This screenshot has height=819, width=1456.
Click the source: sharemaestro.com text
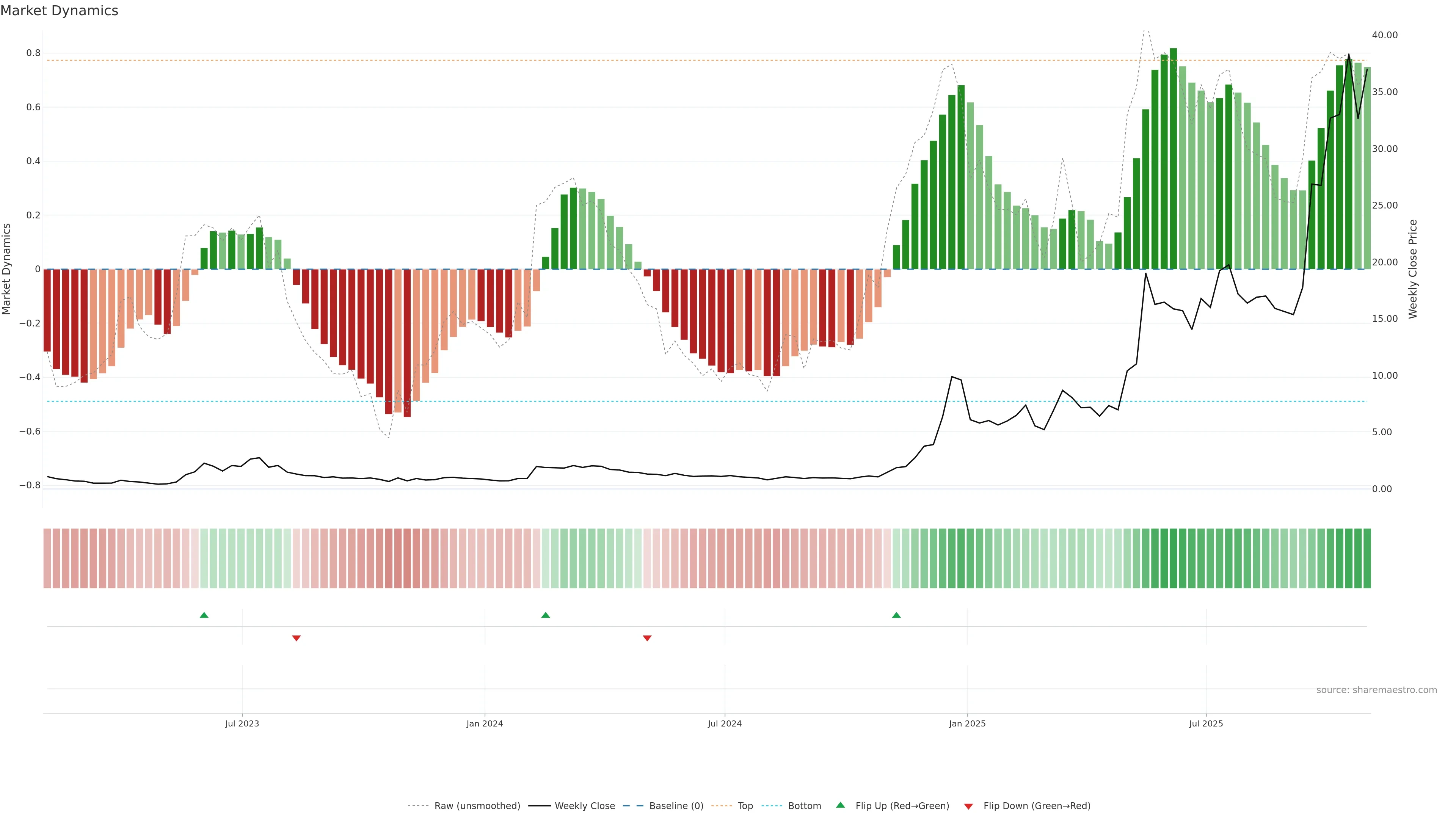(x=1376, y=690)
